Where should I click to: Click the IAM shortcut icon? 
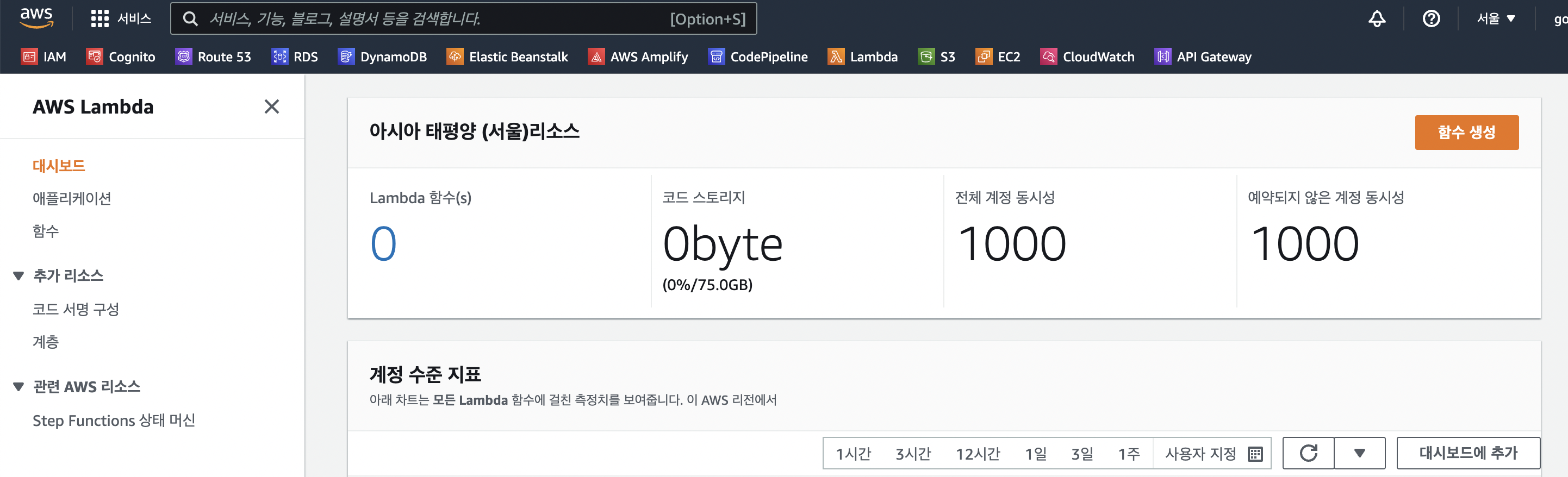[29, 57]
